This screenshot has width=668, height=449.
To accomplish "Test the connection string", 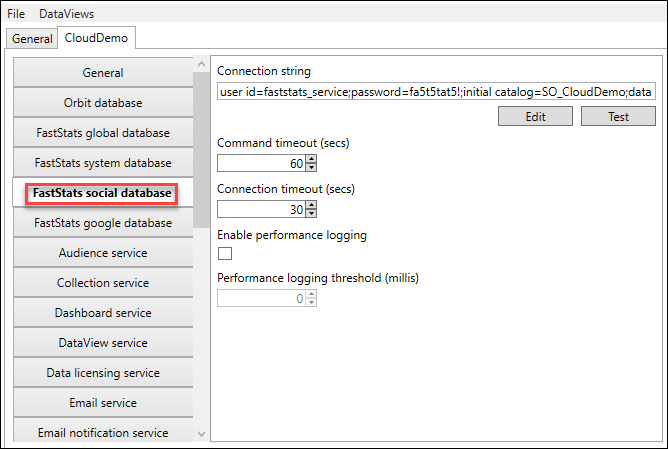I will tap(618, 116).
